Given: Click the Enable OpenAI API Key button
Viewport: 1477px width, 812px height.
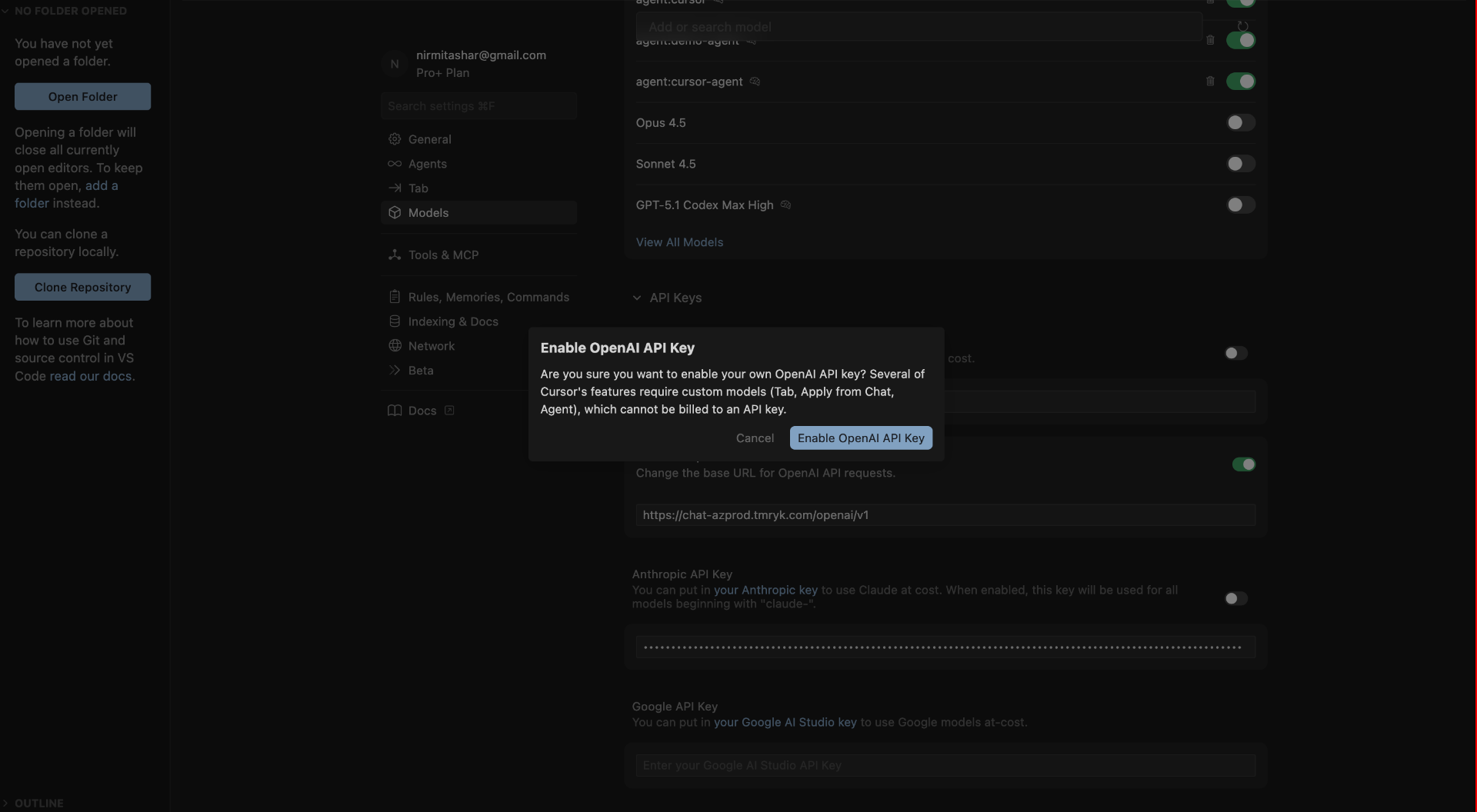Looking at the screenshot, I should pyautogui.click(x=860, y=438).
